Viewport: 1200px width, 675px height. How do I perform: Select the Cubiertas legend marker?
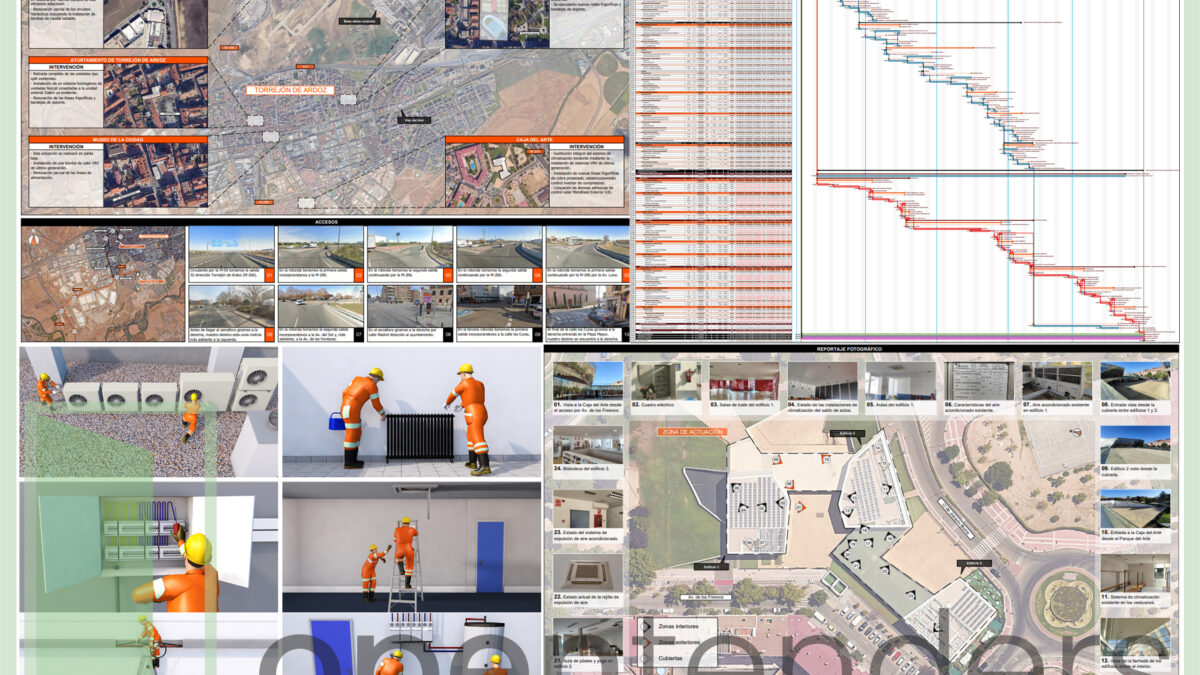648,658
